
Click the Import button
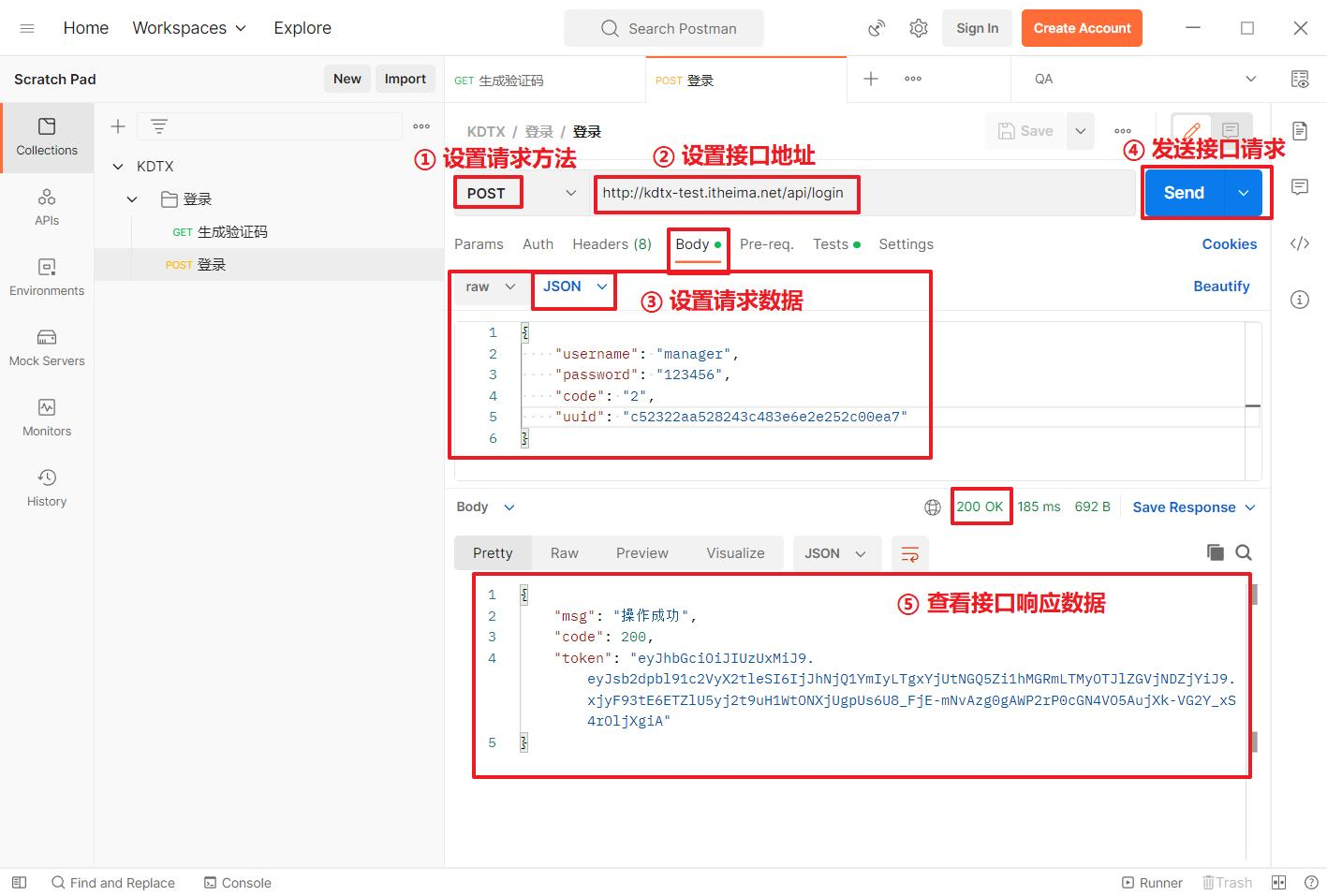point(405,79)
